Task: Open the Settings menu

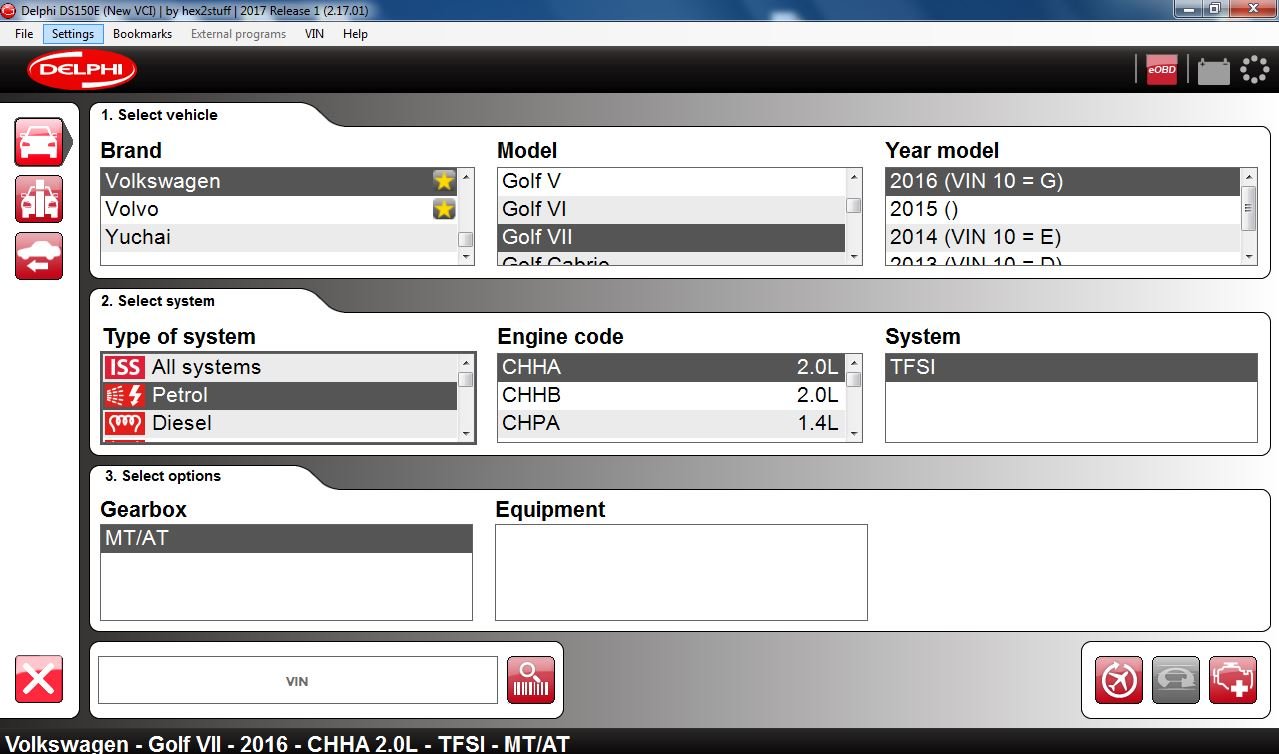Action: pos(73,34)
